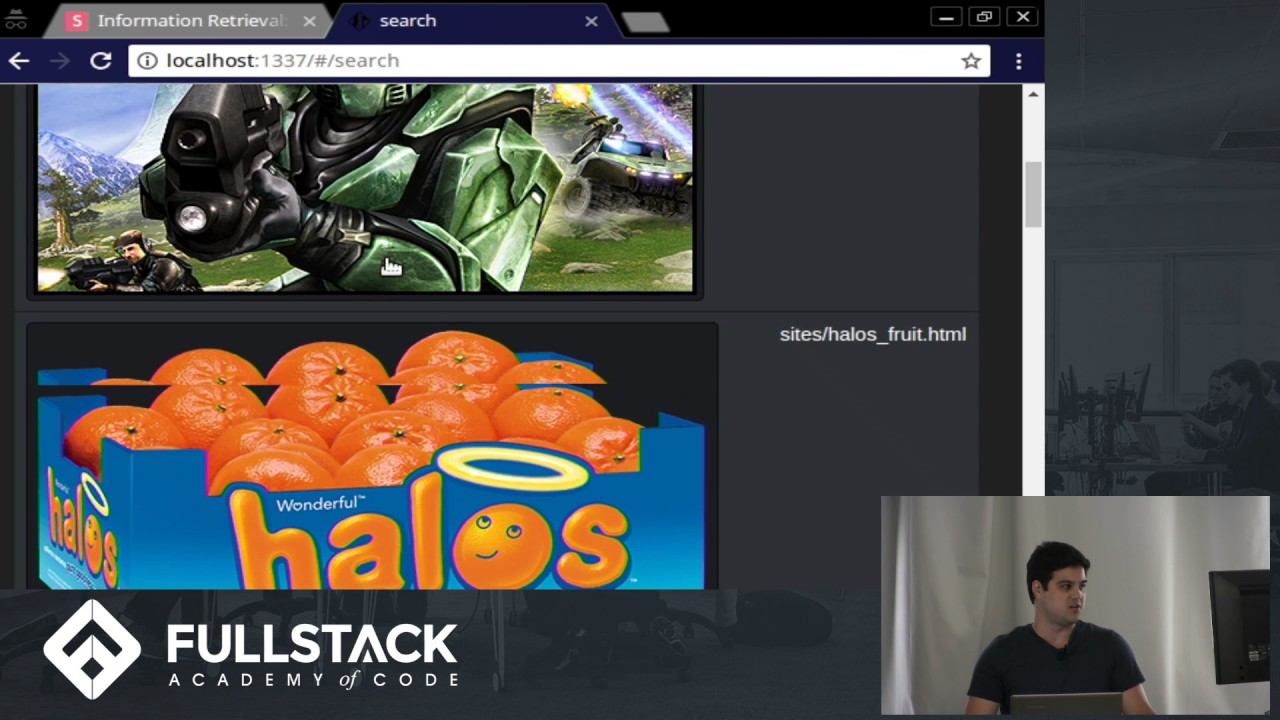The height and width of the screenshot is (720, 1280).
Task: Close the browser window
Action: 1023,17
